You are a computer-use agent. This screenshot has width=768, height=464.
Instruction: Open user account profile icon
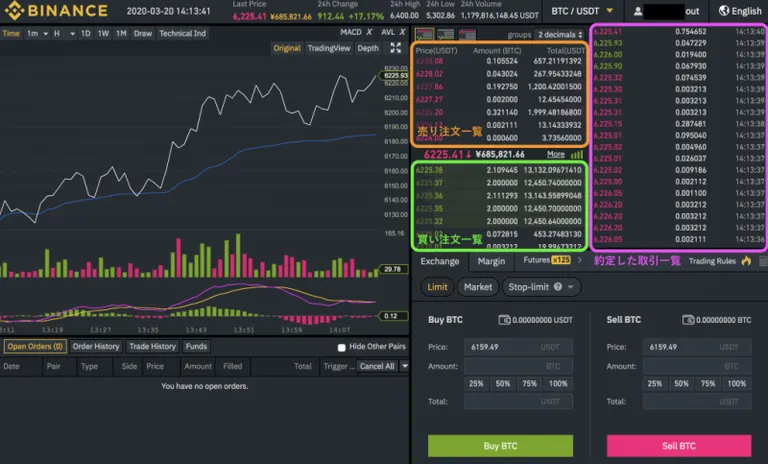tap(638, 11)
